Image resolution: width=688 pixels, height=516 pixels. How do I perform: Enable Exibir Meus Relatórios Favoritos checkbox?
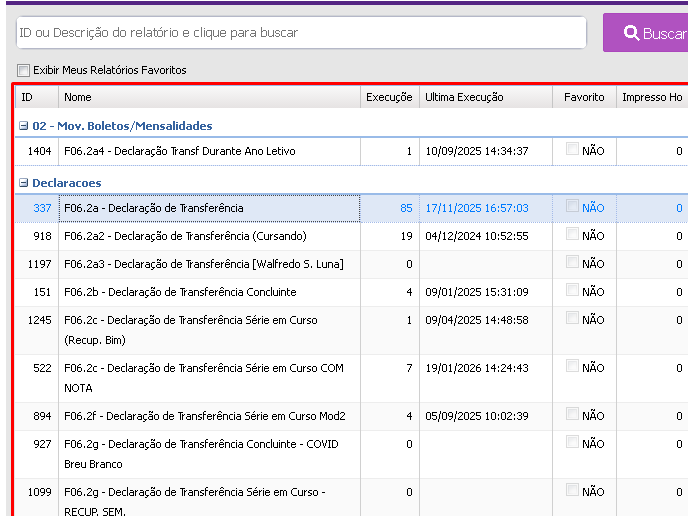coord(24,70)
